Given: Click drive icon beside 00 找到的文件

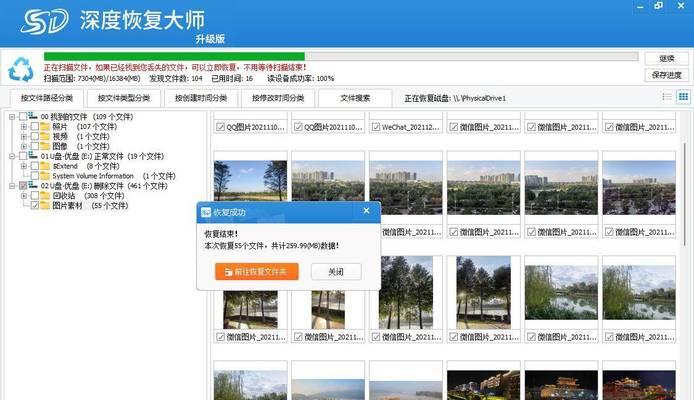Looking at the screenshot, I should coord(33,116).
